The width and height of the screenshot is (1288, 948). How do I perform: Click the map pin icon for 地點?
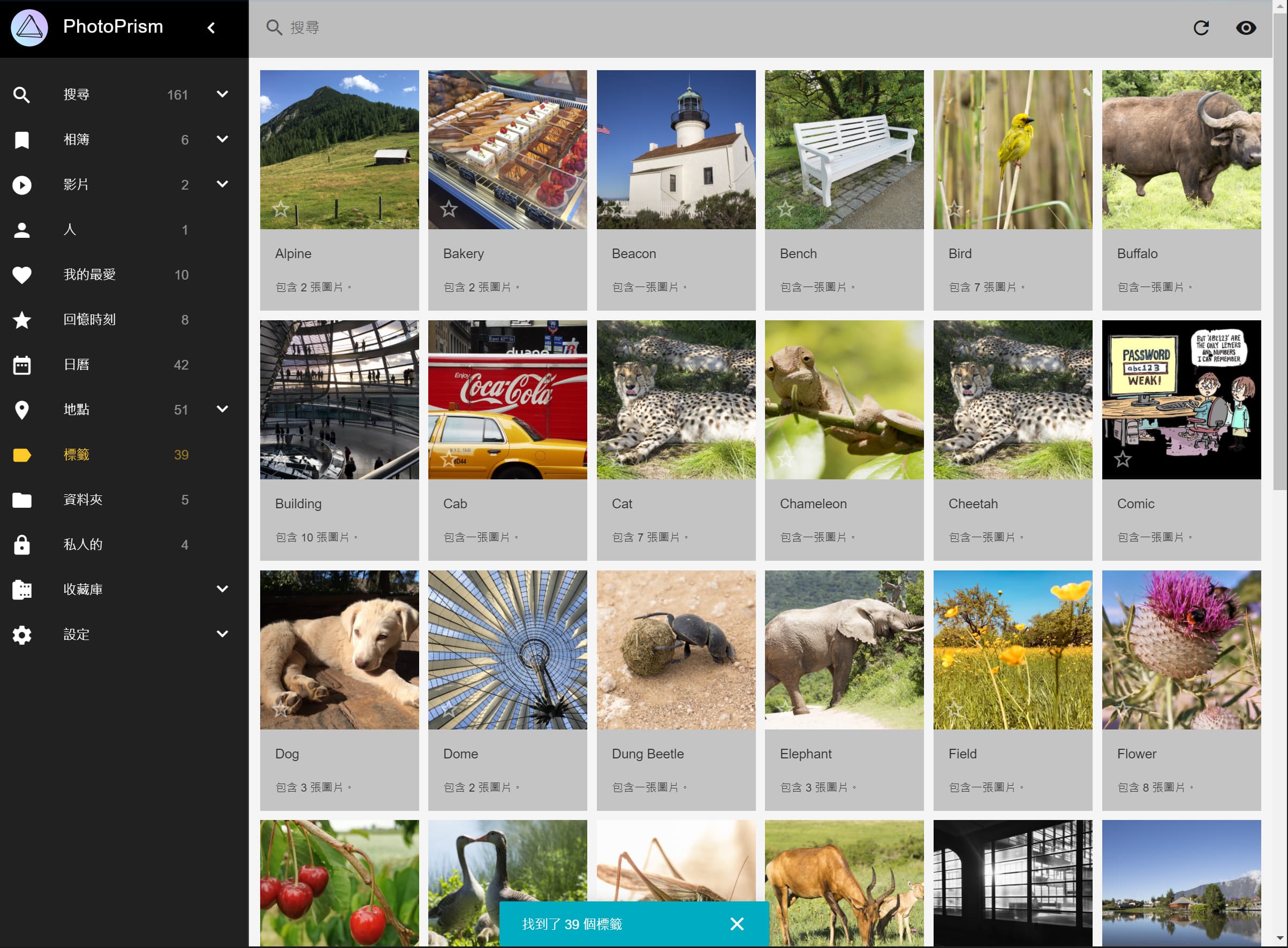pos(22,410)
